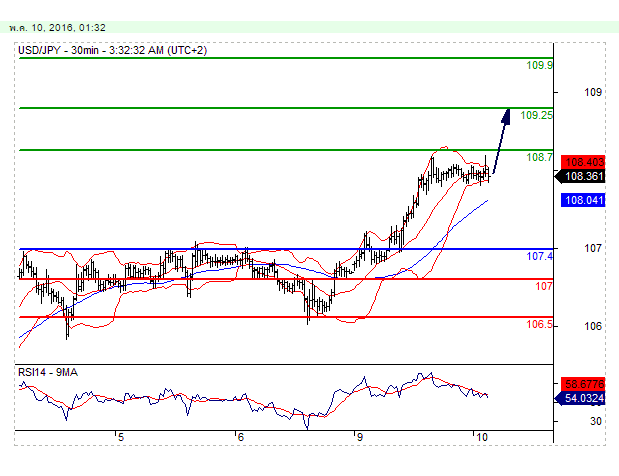Click the blue 107.4 pivot level label
This screenshot has height=476, width=619.
539,257
